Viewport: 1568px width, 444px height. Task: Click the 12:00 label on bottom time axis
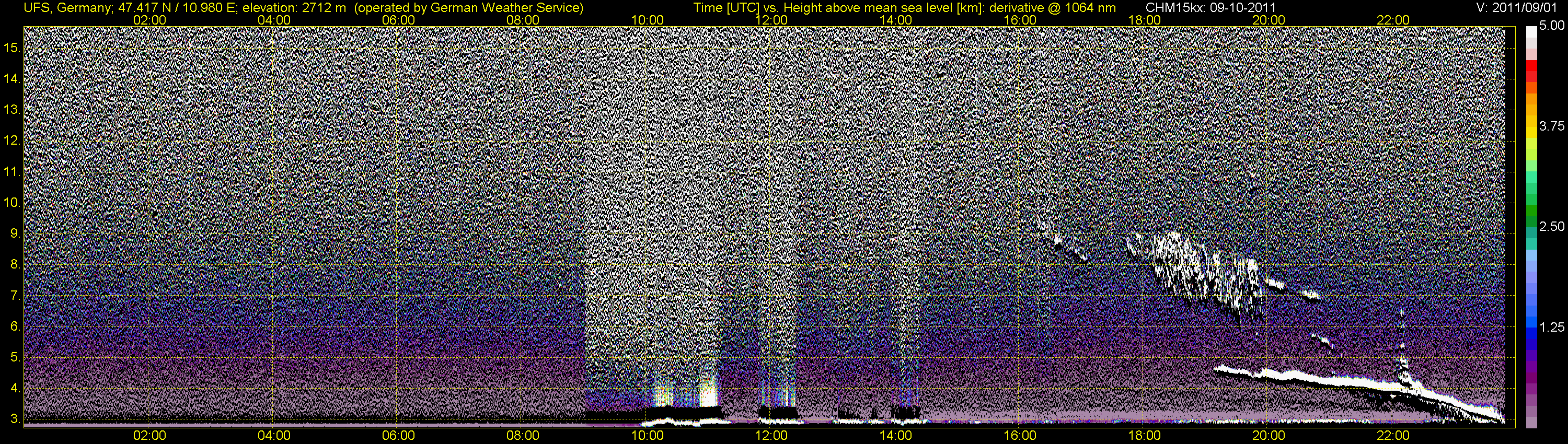point(771,436)
